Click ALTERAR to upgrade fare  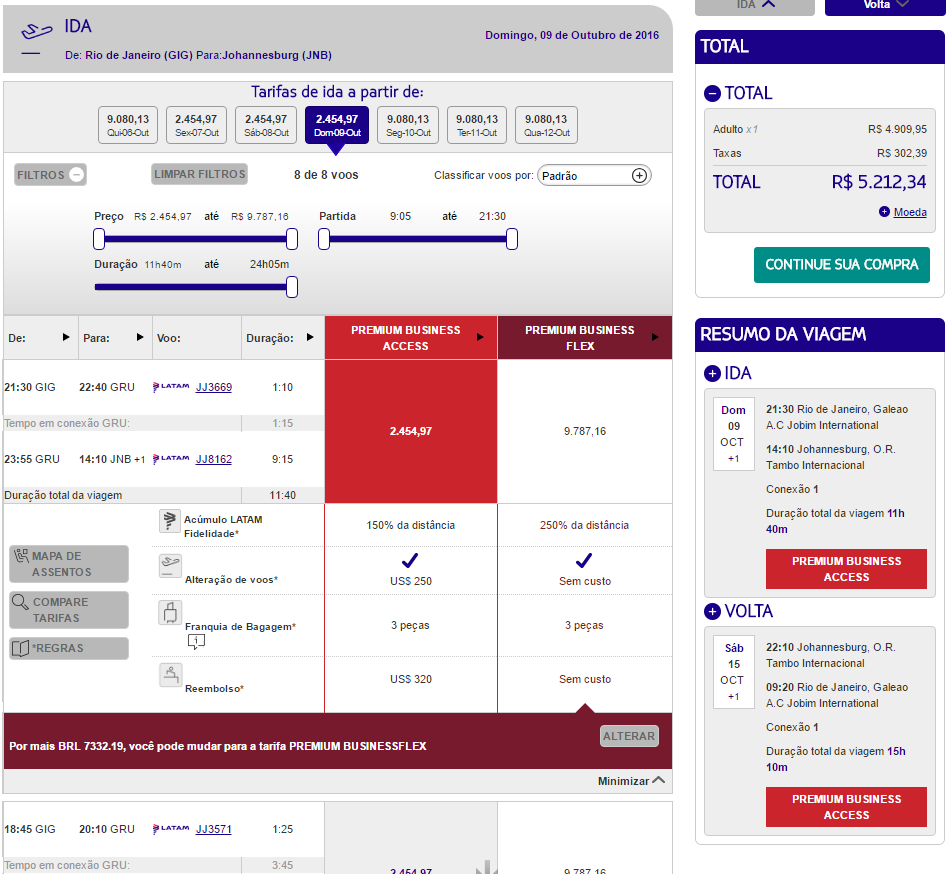629,736
